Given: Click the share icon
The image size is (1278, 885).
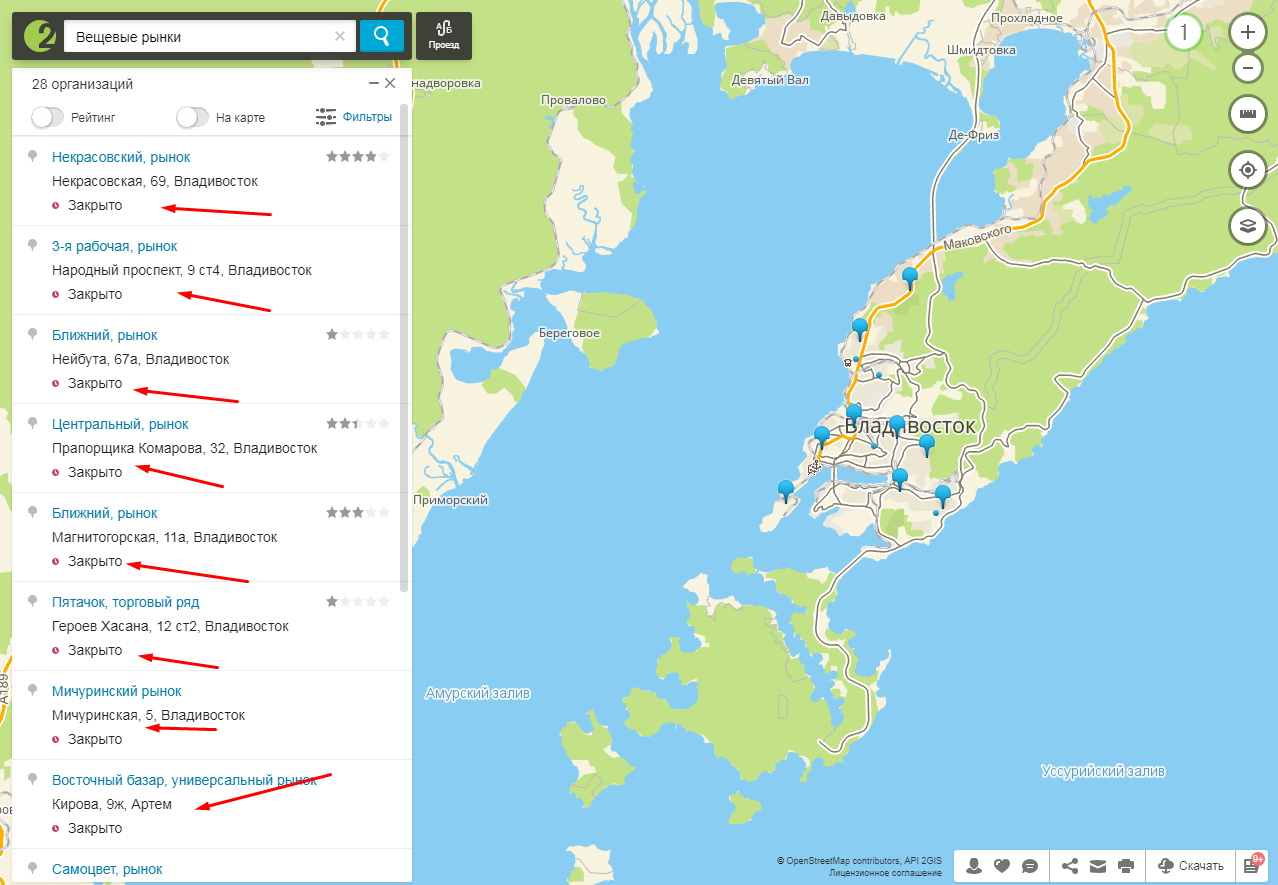Looking at the screenshot, I should pos(1070,866).
